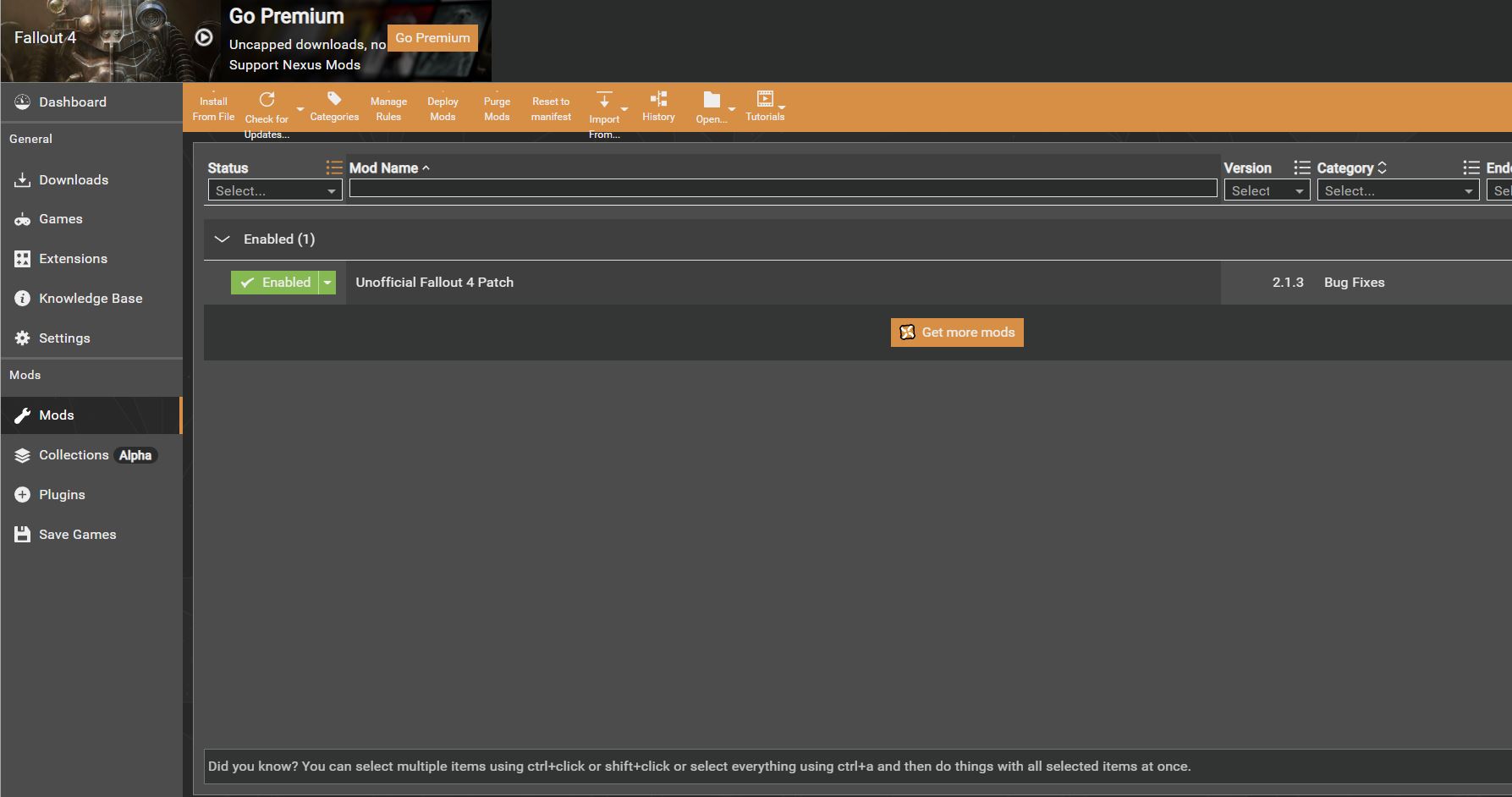Open Manage Rules from the toolbar

pos(388,108)
